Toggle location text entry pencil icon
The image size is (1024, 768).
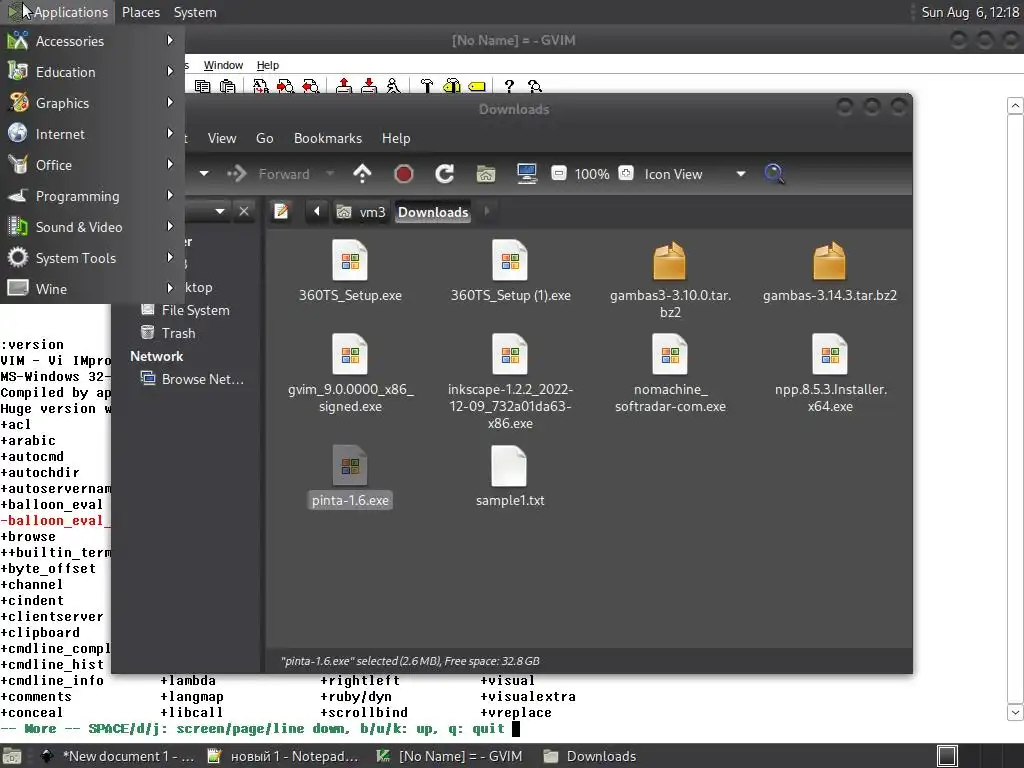click(x=281, y=212)
